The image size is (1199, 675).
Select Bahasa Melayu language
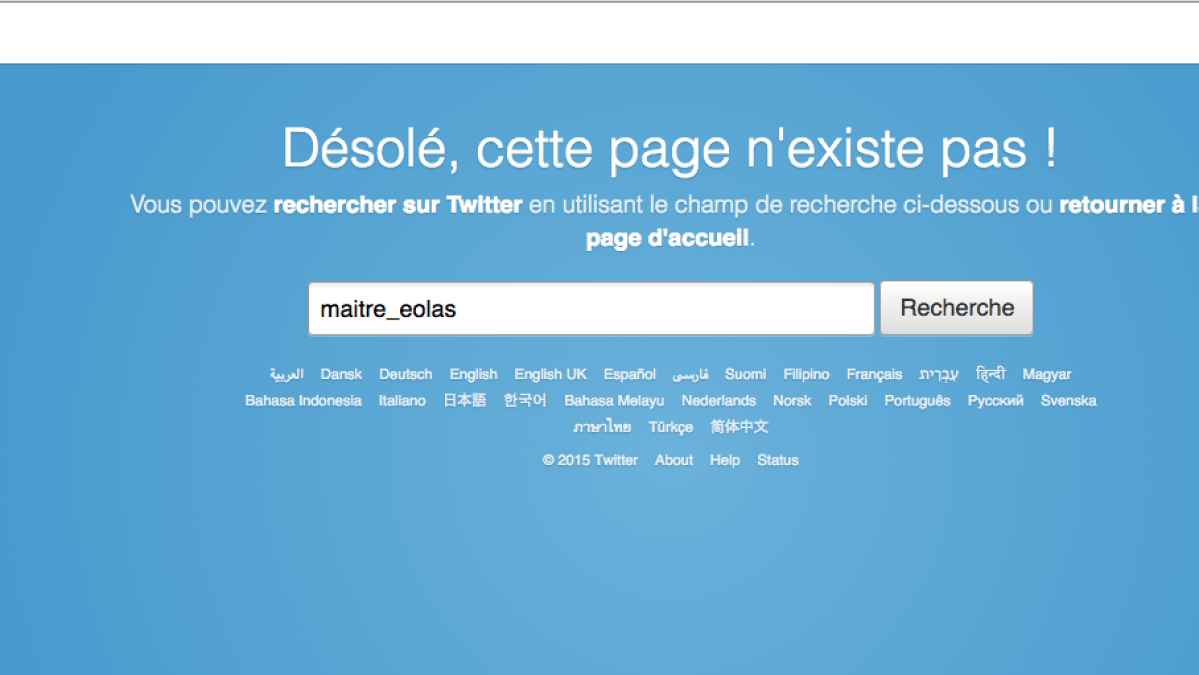[x=614, y=401]
